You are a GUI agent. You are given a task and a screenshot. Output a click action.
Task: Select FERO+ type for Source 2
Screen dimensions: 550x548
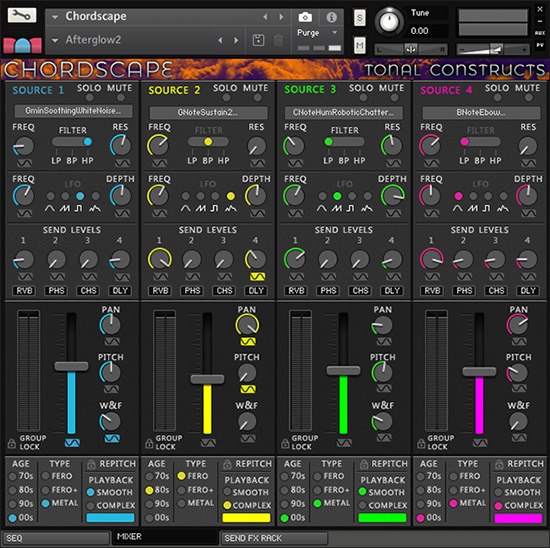click(181, 490)
